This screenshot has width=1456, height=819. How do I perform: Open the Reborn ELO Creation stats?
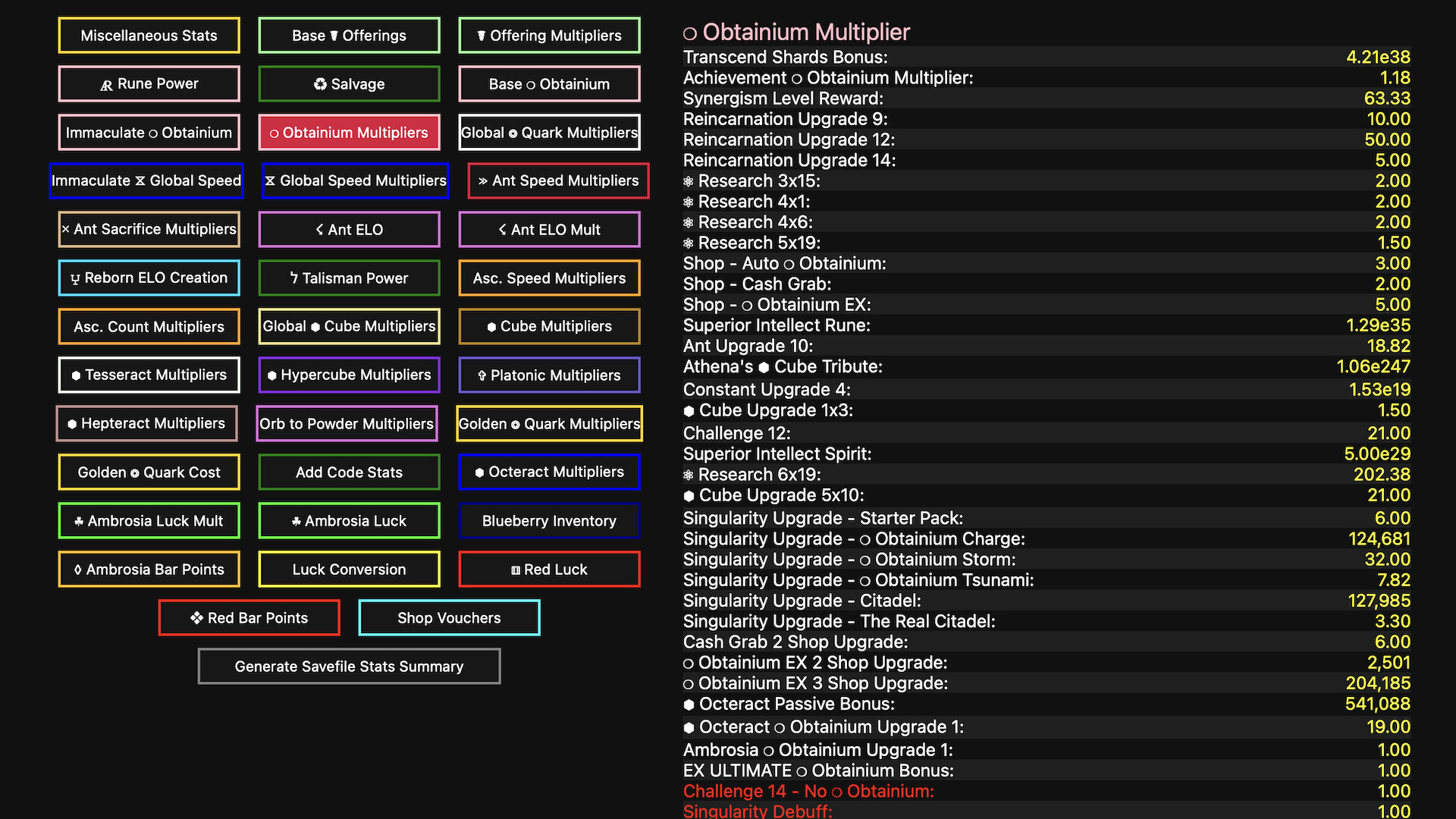(149, 278)
